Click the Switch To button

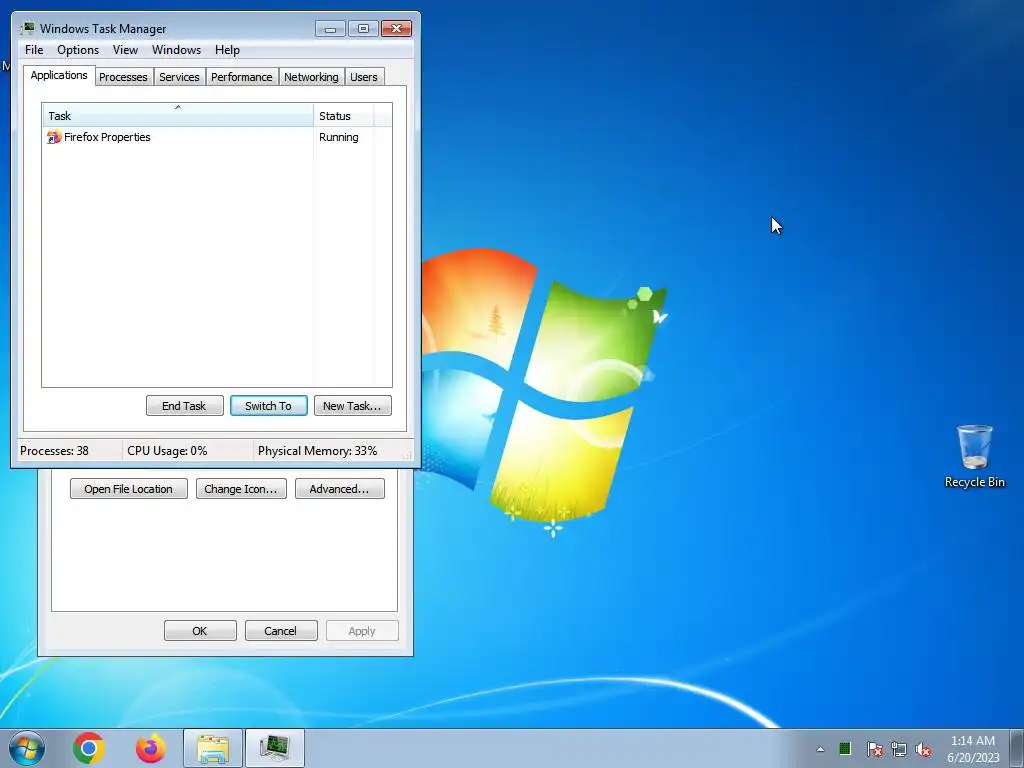pos(268,406)
